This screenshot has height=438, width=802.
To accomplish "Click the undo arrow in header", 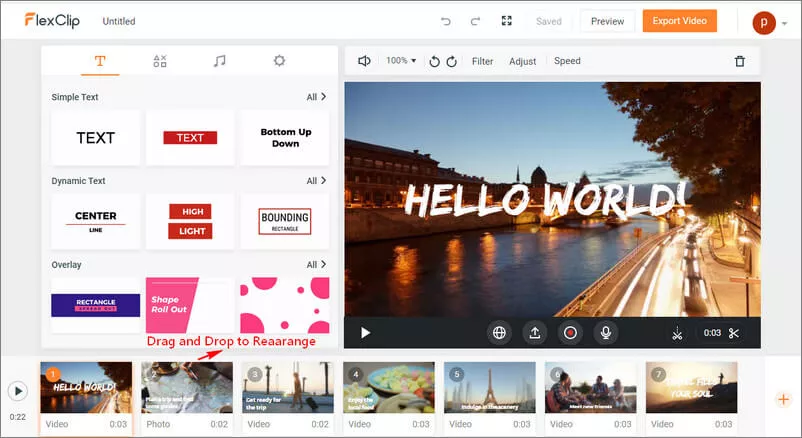I will [x=445, y=21].
